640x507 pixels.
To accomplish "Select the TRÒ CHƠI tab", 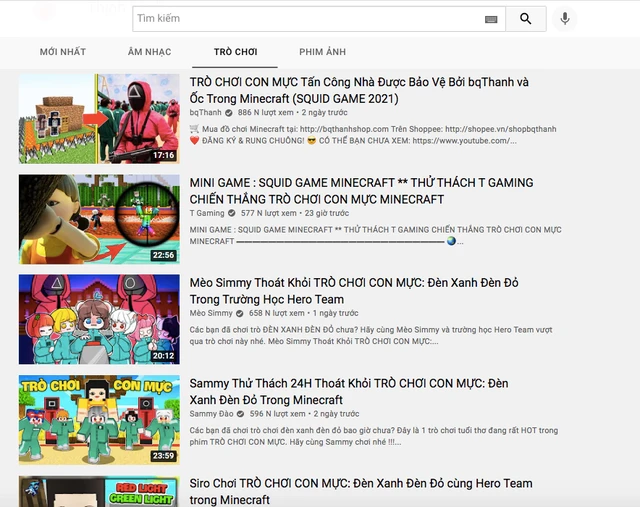I will (236, 52).
